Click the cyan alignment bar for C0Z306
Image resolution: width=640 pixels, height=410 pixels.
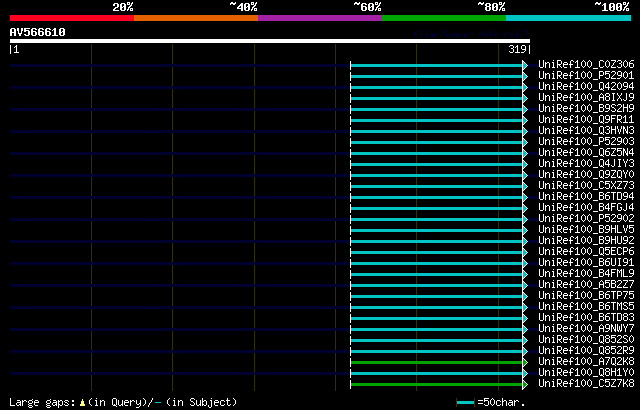pyautogui.click(x=437, y=65)
